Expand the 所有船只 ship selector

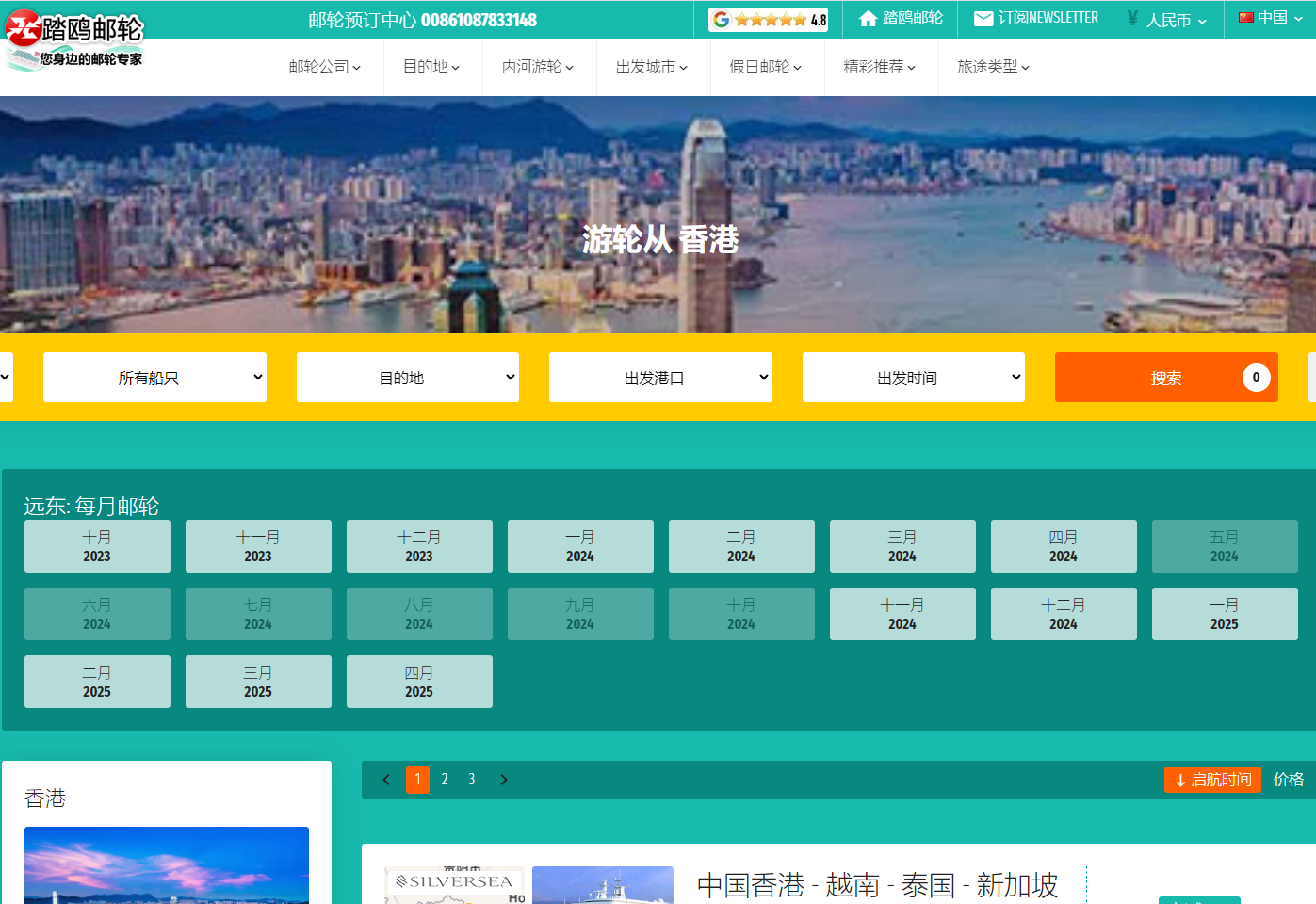(x=154, y=378)
